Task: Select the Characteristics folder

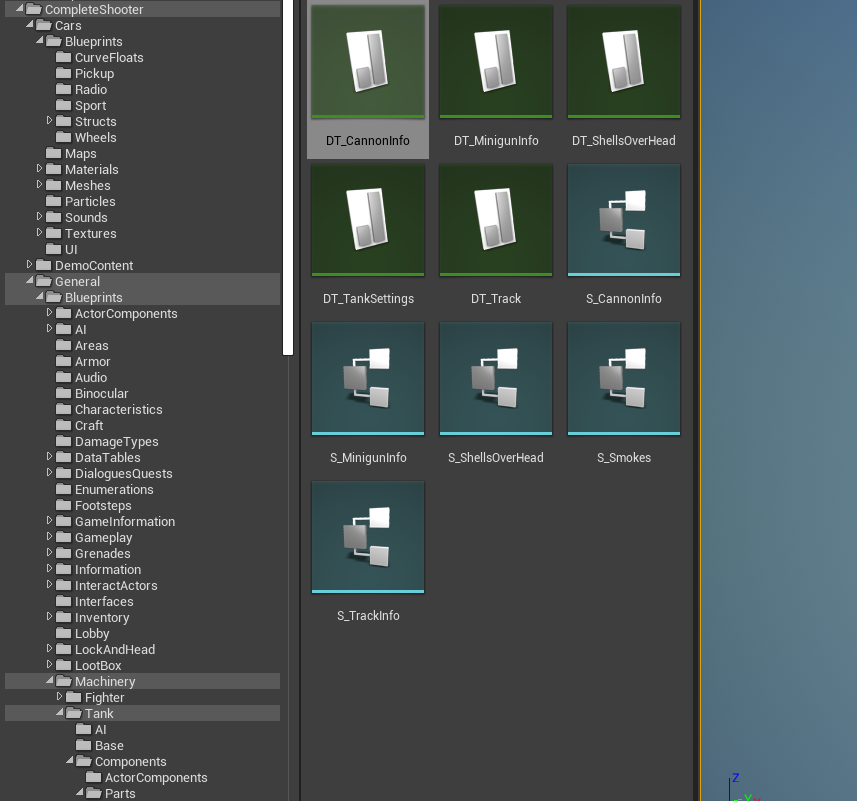Action: (109, 409)
